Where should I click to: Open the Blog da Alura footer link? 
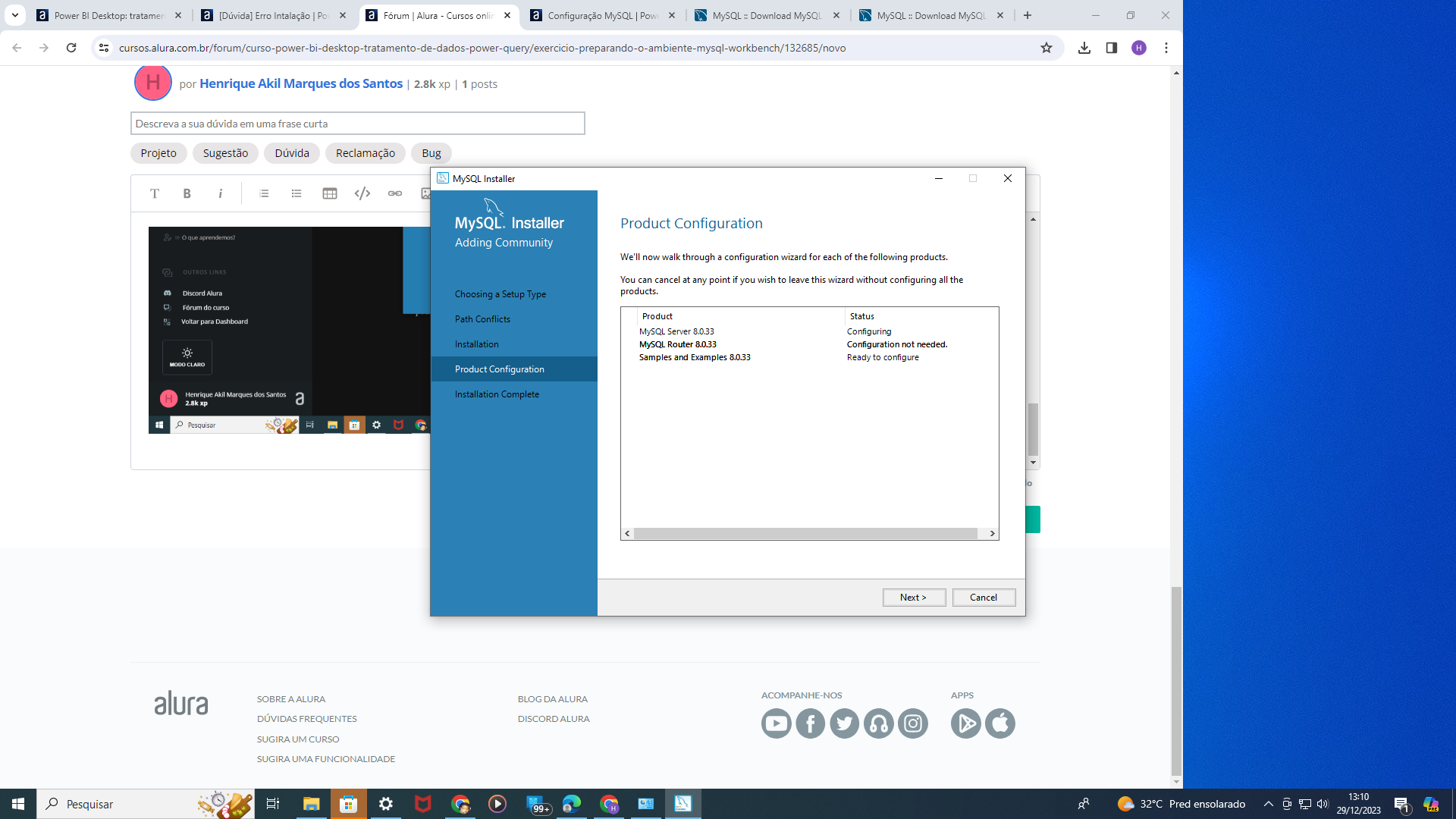553,699
